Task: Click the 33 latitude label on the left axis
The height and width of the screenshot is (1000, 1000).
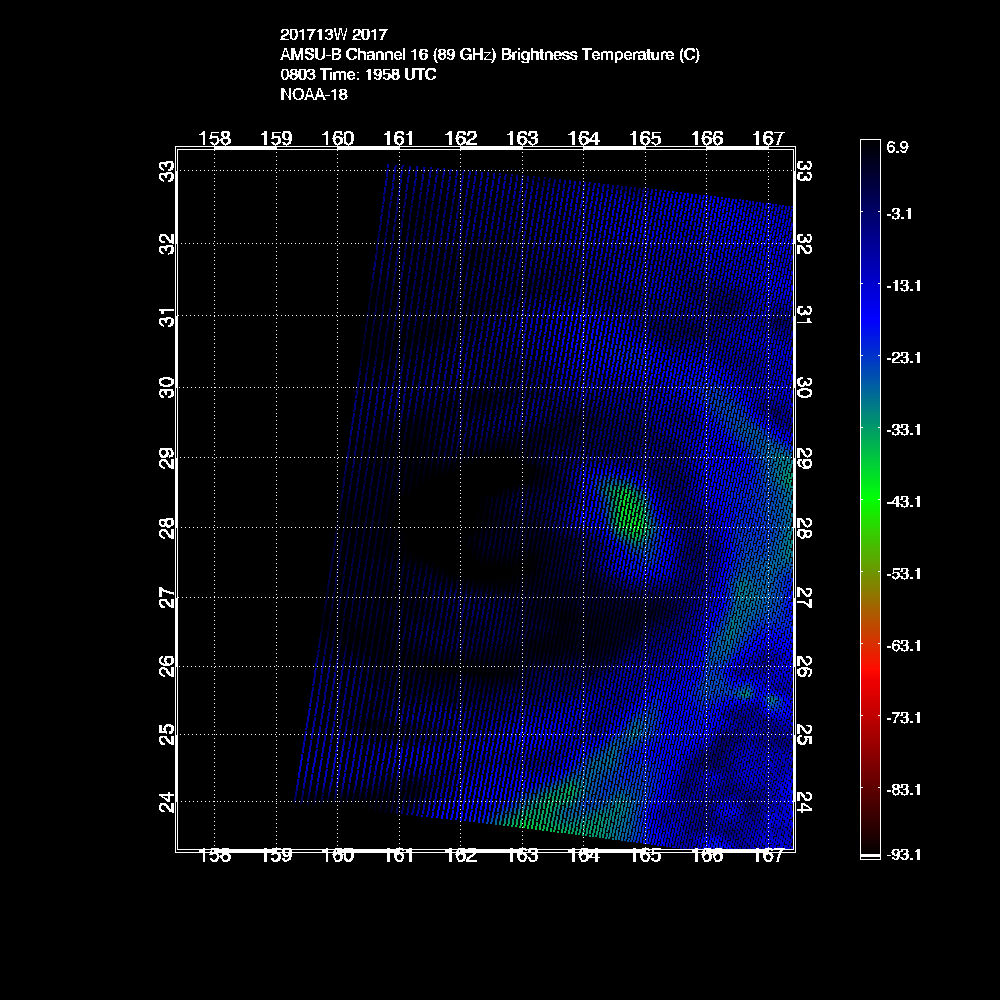Action: click(x=167, y=171)
